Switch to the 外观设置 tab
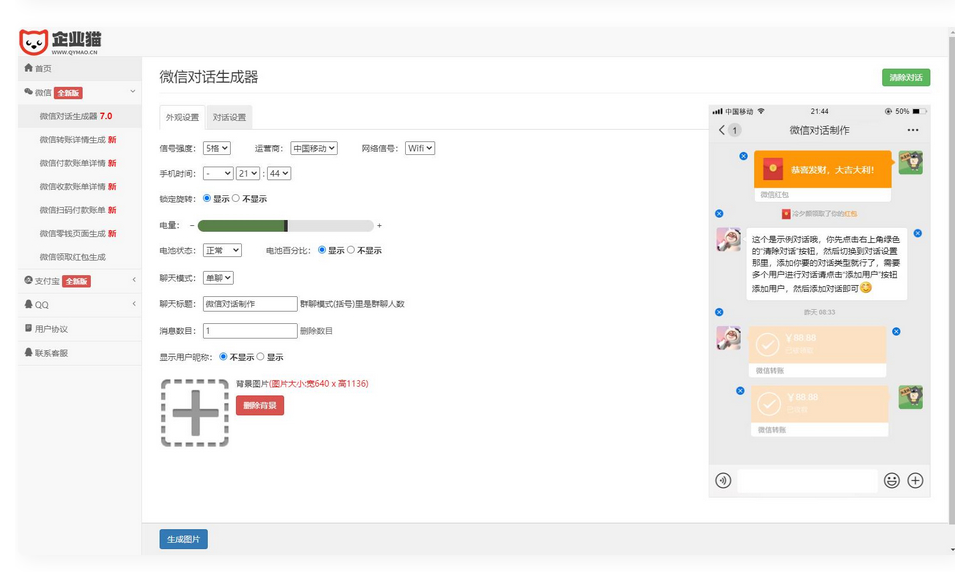This screenshot has height=572, width=958. [x=182, y=117]
